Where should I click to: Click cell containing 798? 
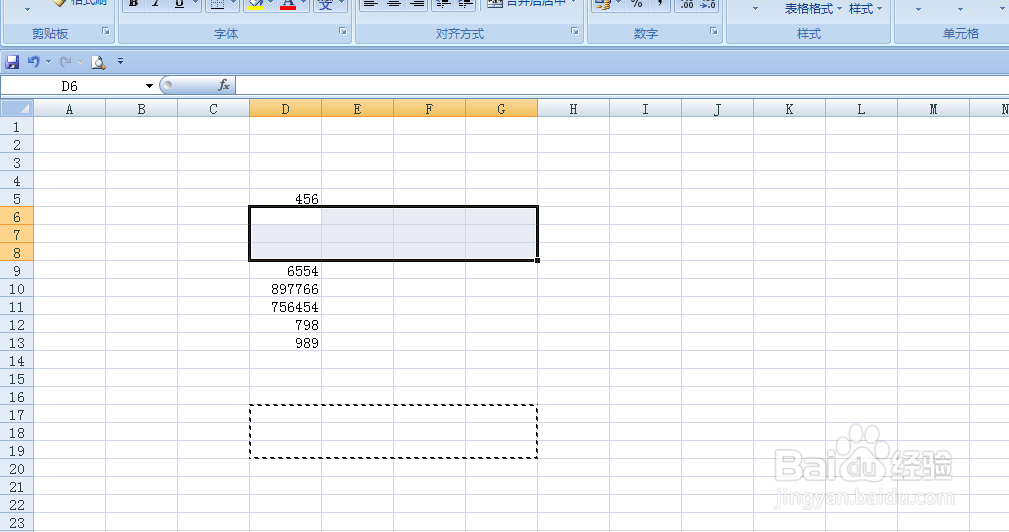[x=286, y=325]
